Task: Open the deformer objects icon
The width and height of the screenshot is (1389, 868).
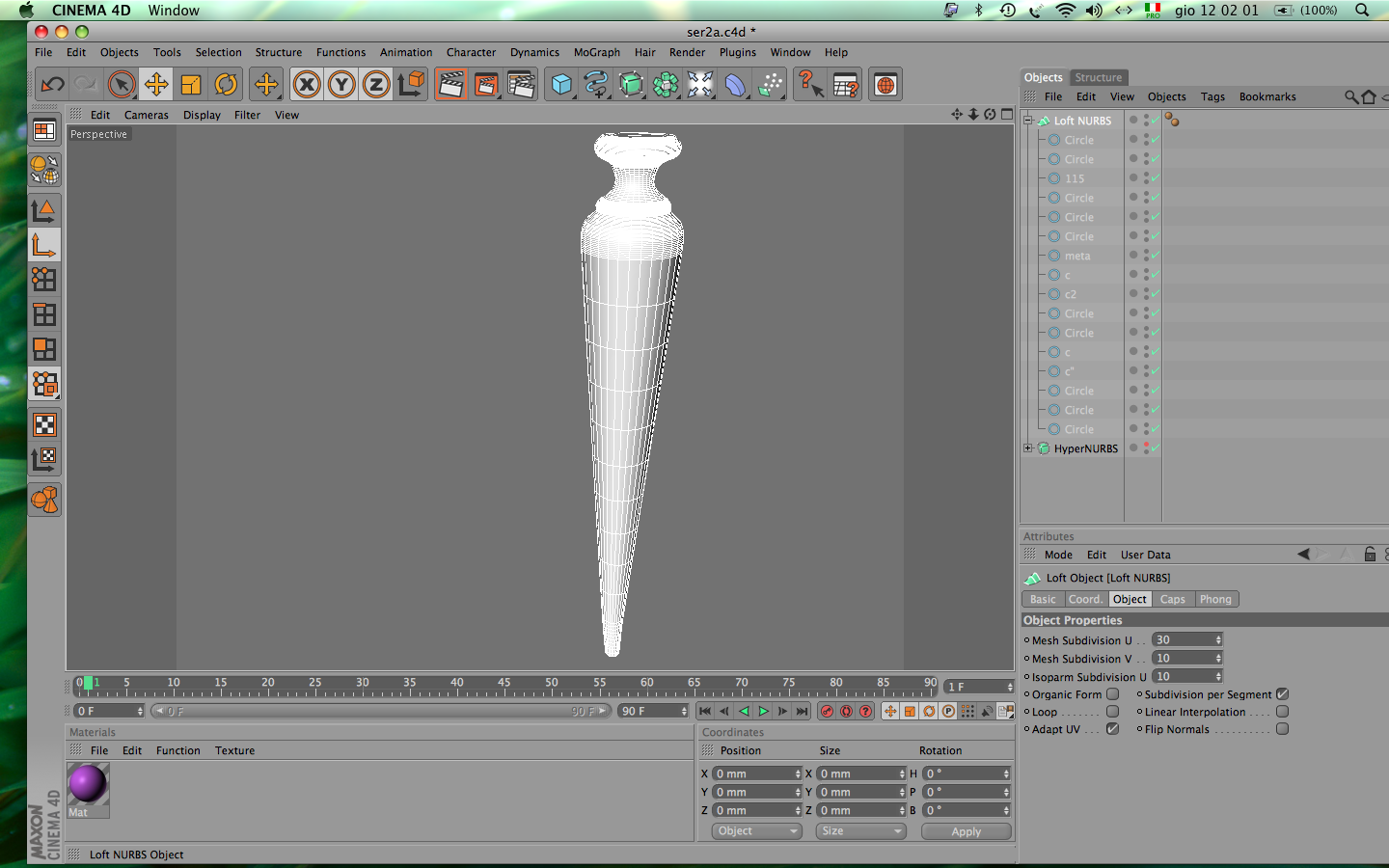Action: tap(735, 85)
